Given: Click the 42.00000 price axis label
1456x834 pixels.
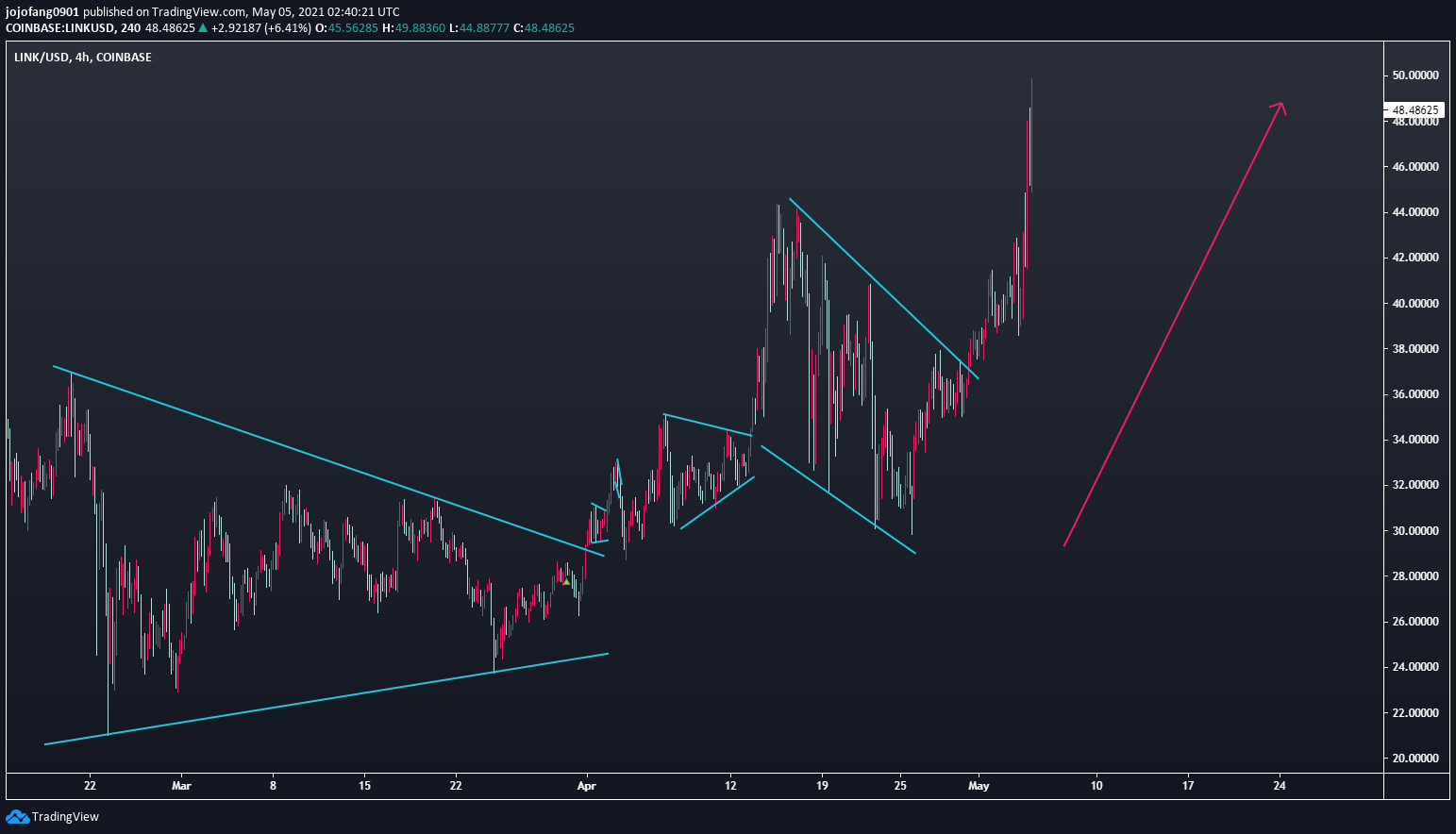Looking at the screenshot, I should 1415,258.
